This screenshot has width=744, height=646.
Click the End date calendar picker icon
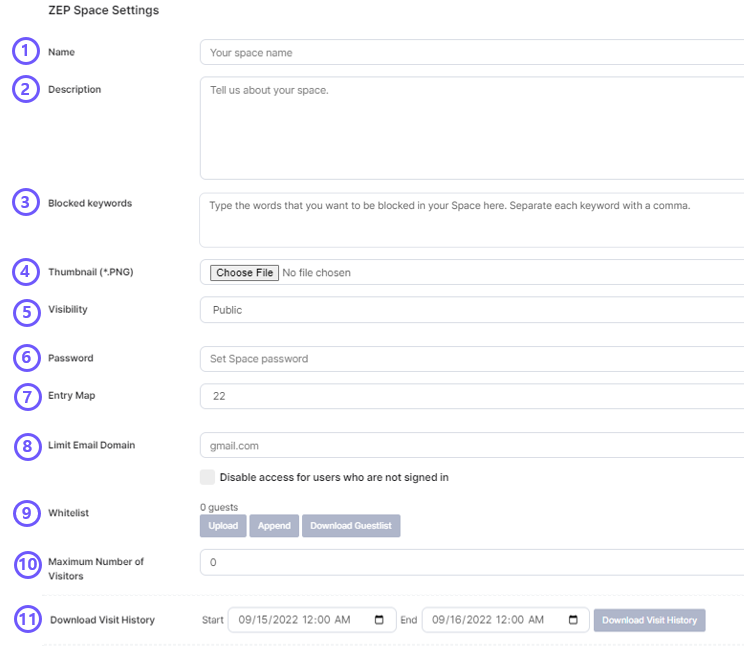click(x=573, y=620)
